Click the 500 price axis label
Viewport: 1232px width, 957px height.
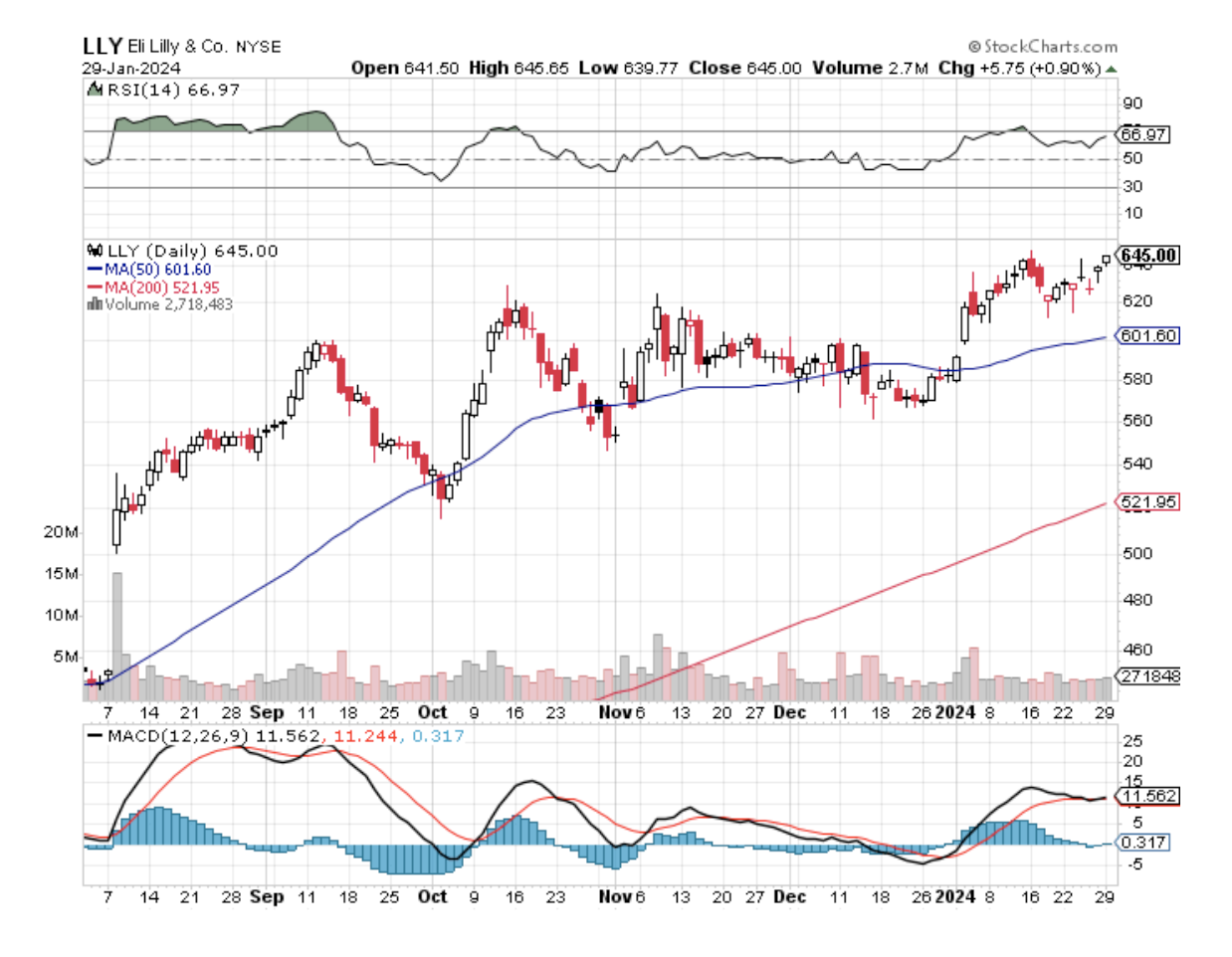[x=1137, y=553]
